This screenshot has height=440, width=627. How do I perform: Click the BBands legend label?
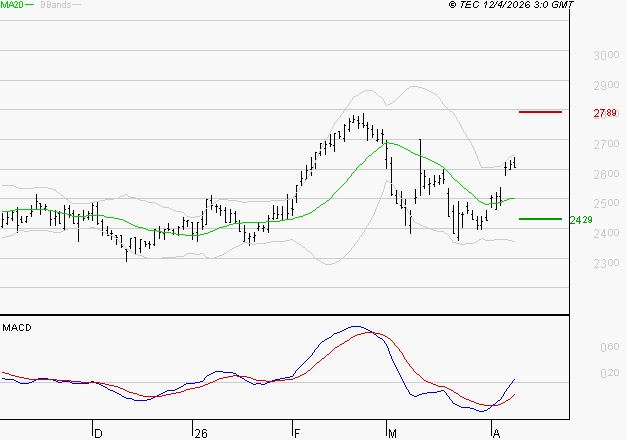tap(56, 5)
